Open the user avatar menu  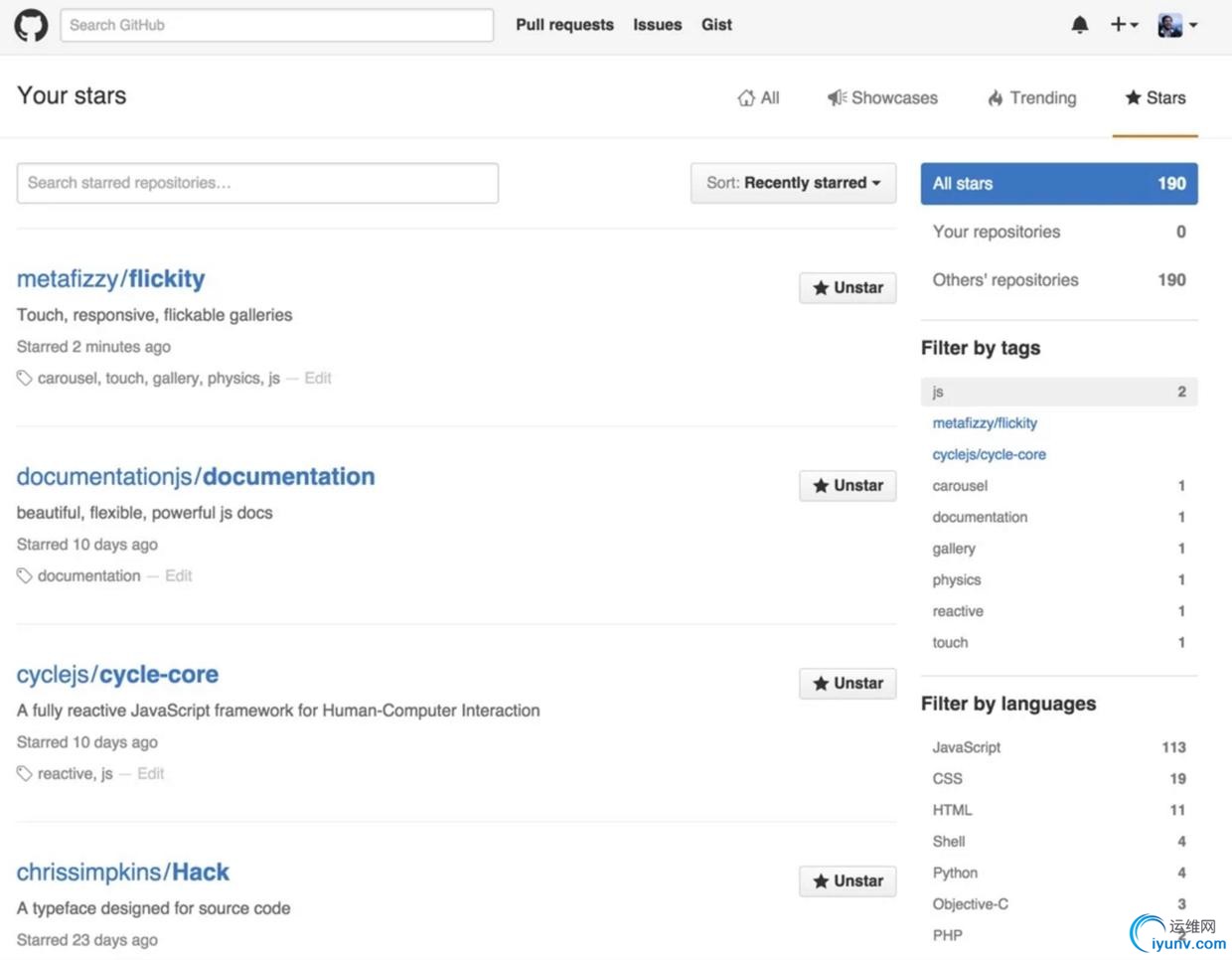[1176, 25]
